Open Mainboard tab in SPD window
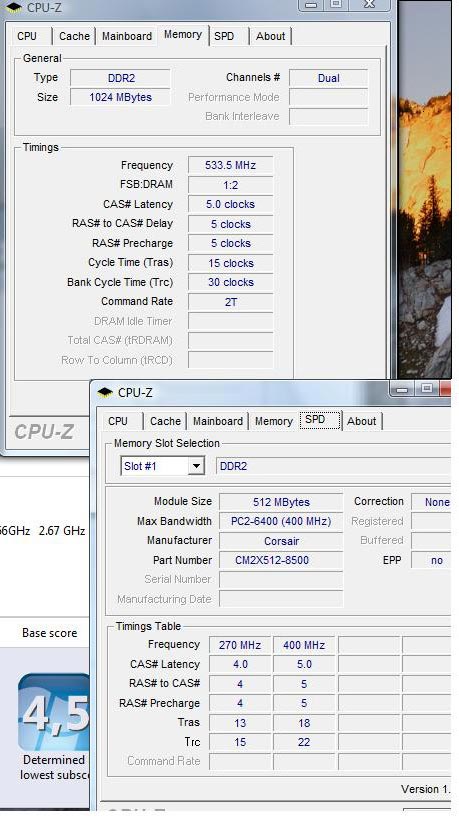This screenshot has width=459, height=817. point(218,421)
